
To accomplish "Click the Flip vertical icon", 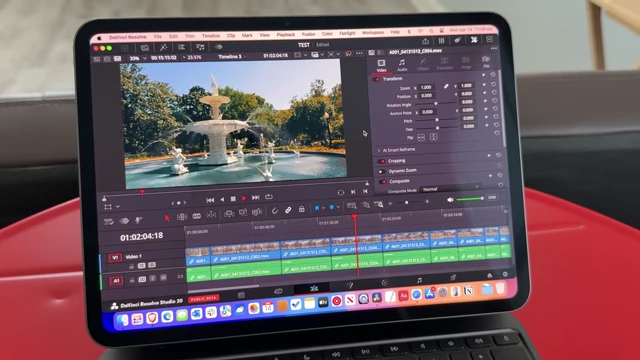I will (x=433, y=137).
